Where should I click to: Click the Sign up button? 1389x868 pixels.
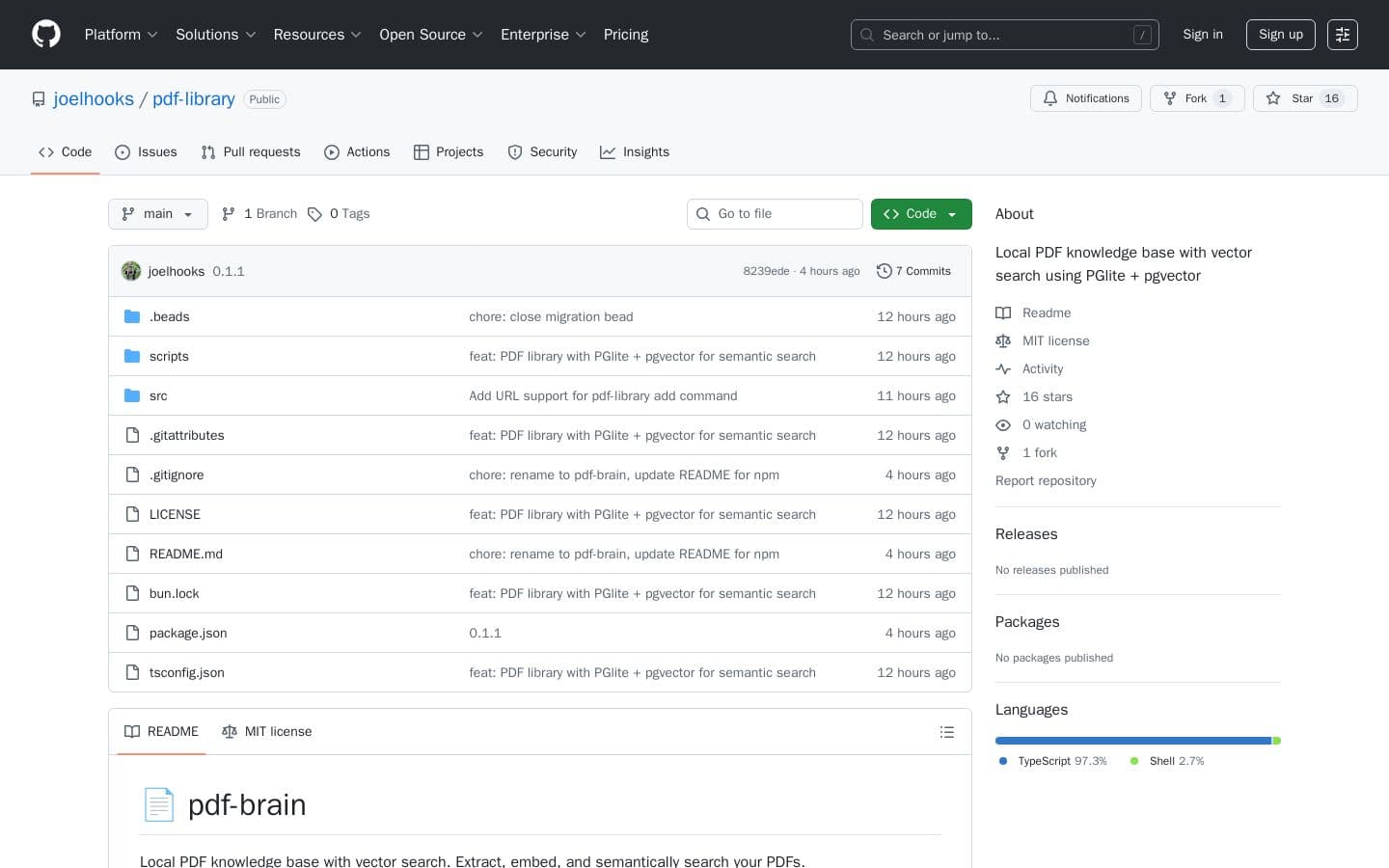click(x=1280, y=35)
